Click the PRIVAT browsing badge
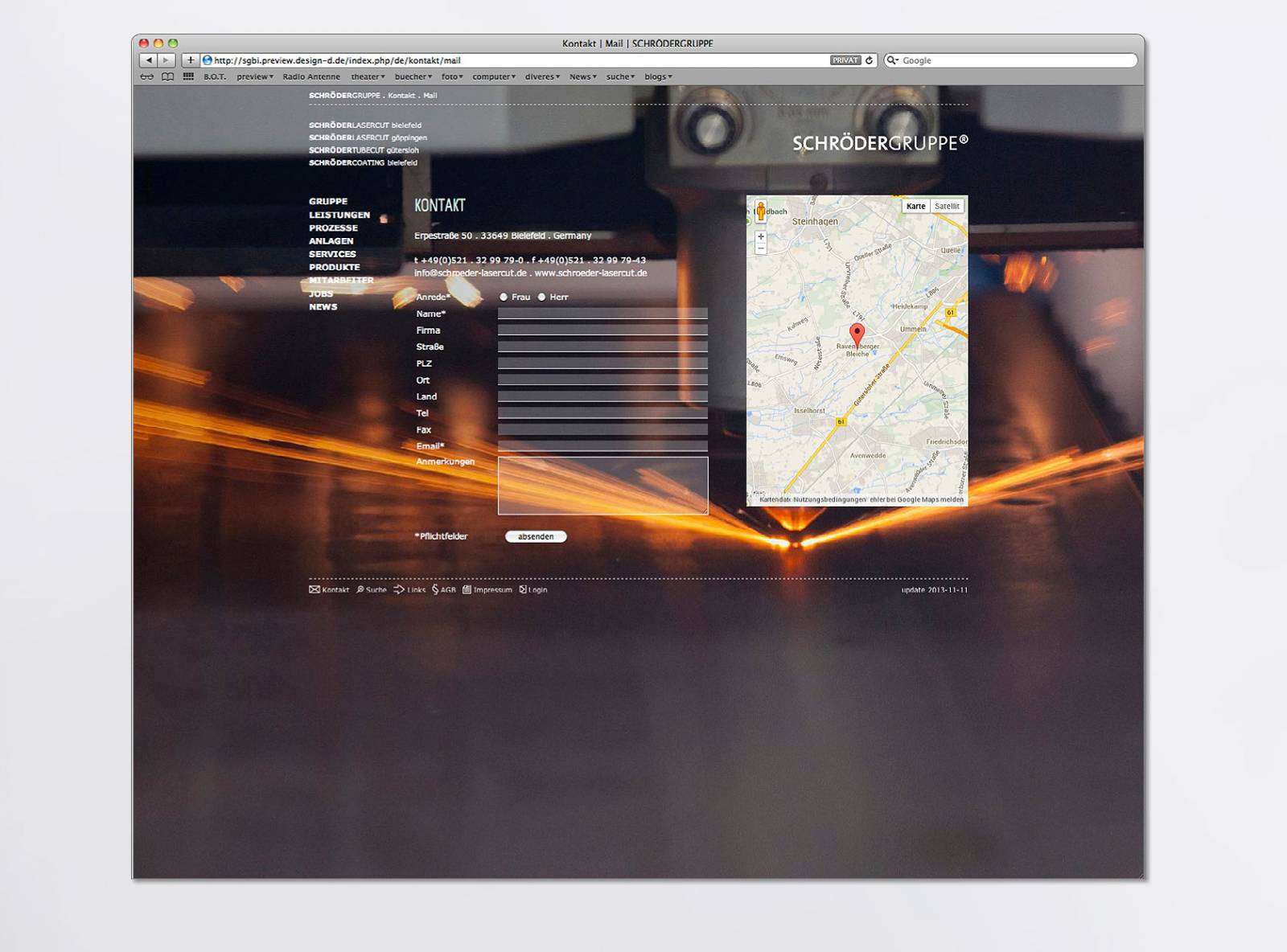This screenshot has width=1287, height=952. [x=845, y=60]
